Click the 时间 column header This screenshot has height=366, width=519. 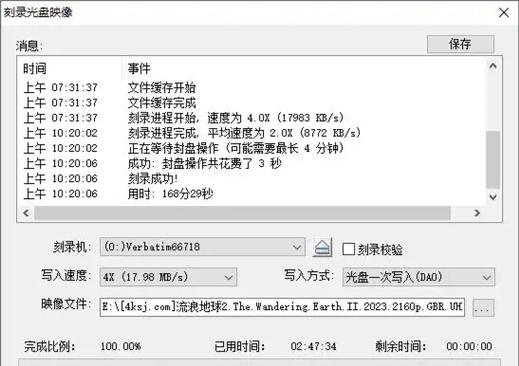(x=35, y=68)
